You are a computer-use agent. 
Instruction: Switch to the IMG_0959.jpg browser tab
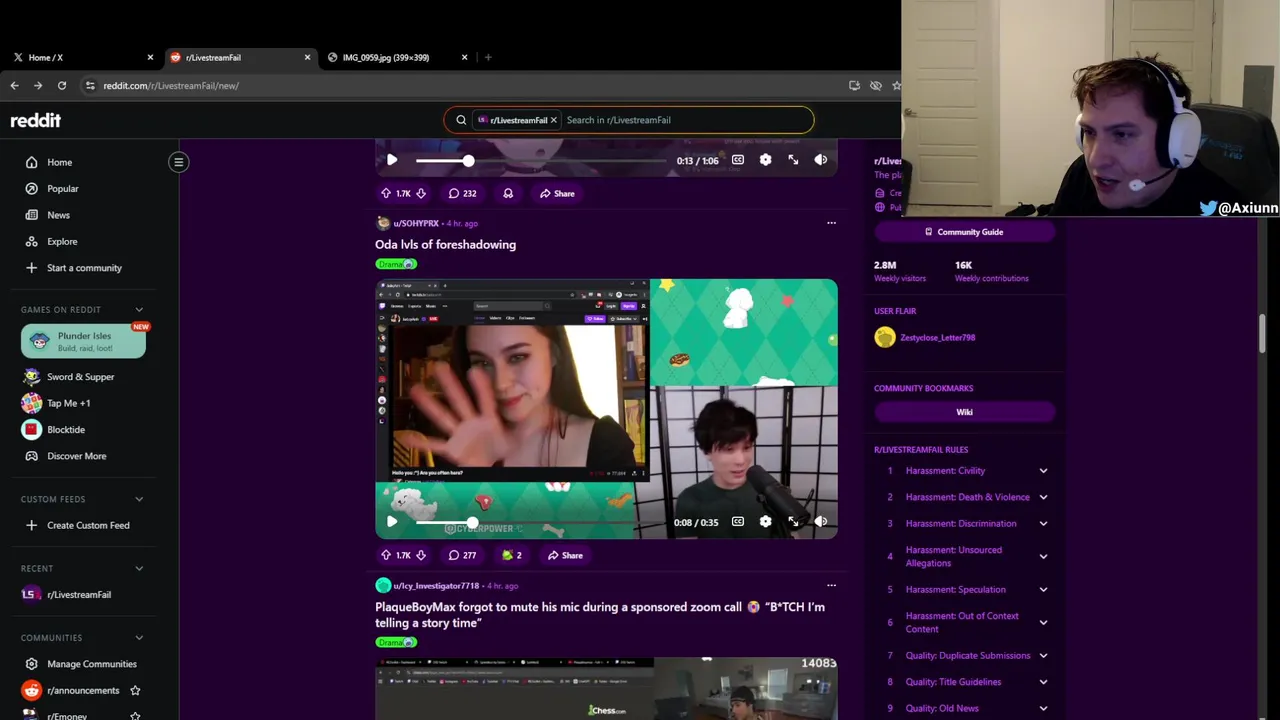click(396, 57)
